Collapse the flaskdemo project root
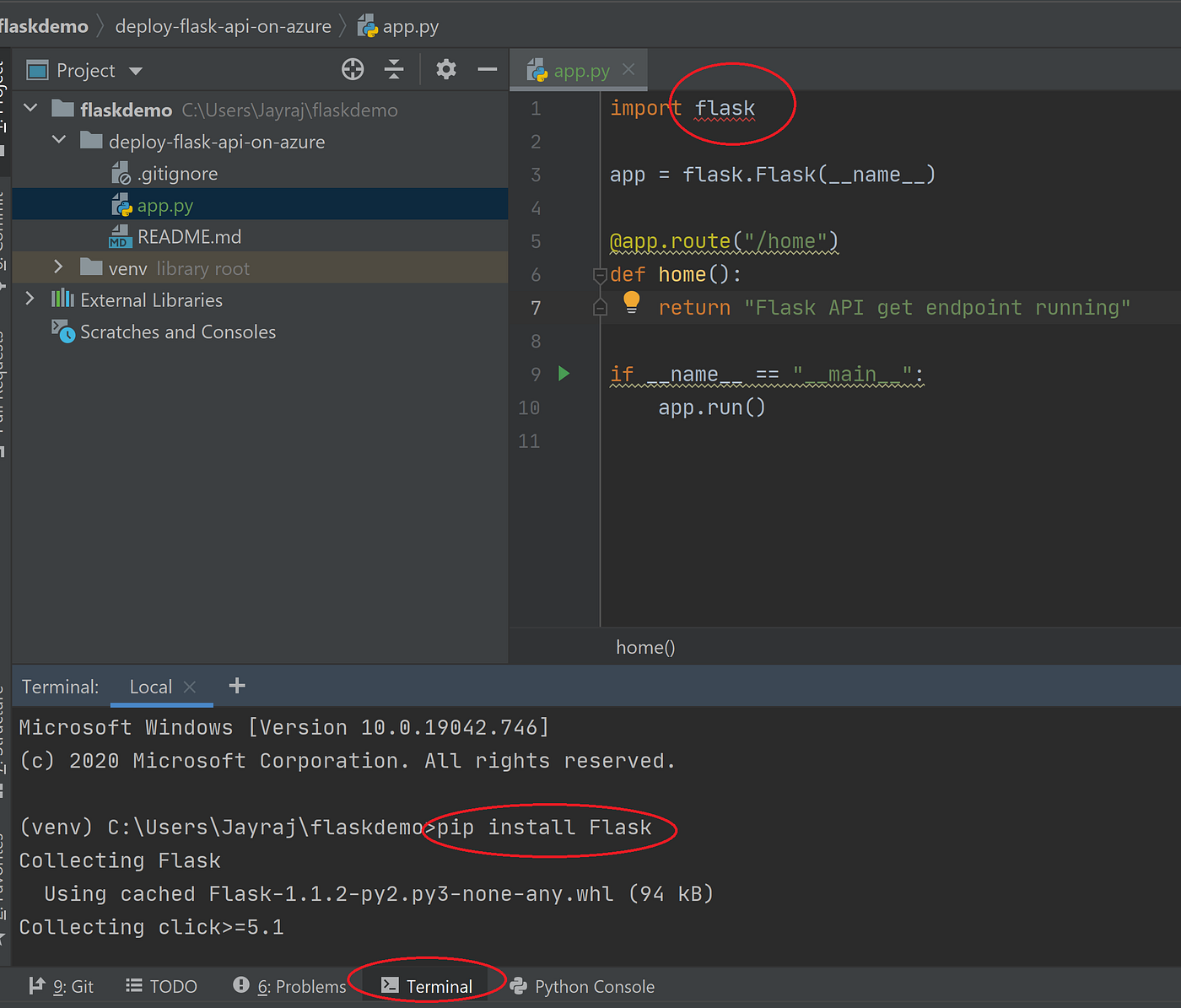The height and width of the screenshot is (1008, 1181). click(30, 108)
